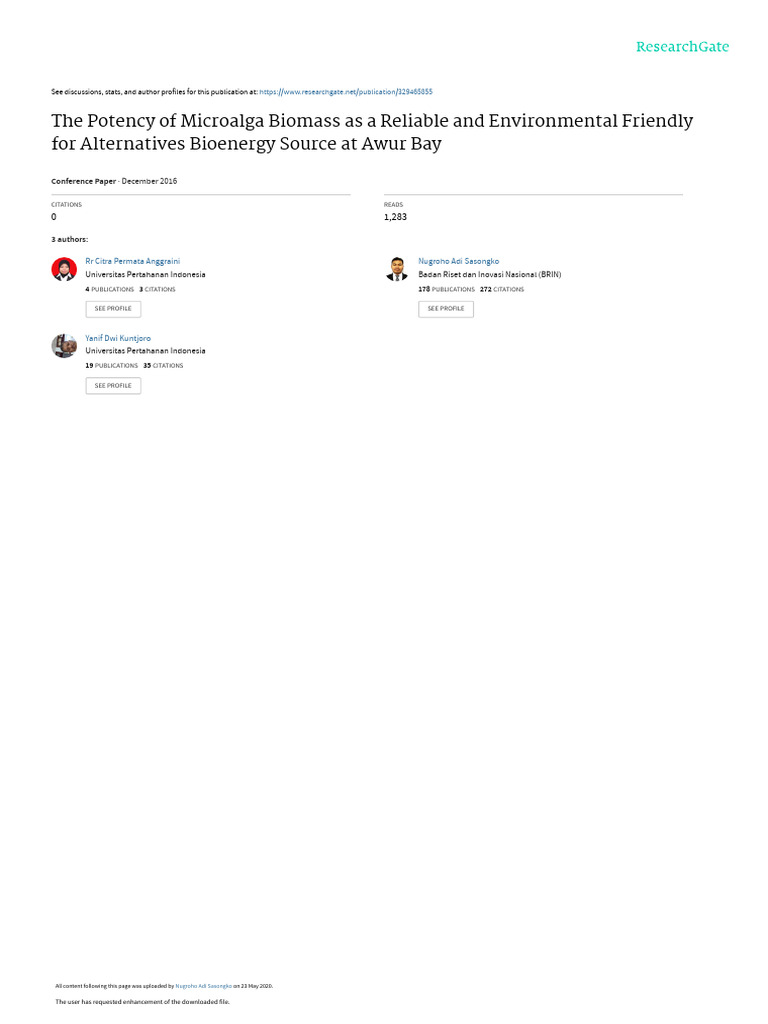Click See Profile under Yanif Dwi Kuntjoro
The height and width of the screenshot is (1024, 768).
click(113, 386)
